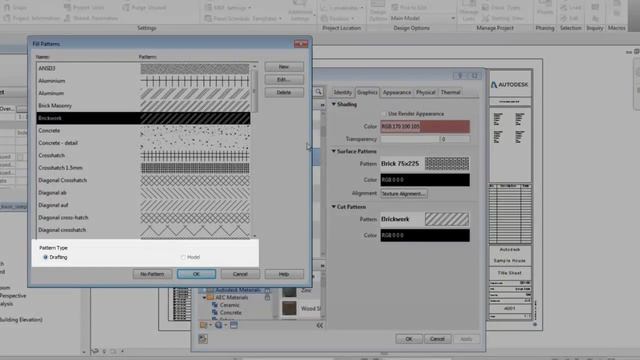Open the Appearance tab in Material Browser

coord(397,92)
